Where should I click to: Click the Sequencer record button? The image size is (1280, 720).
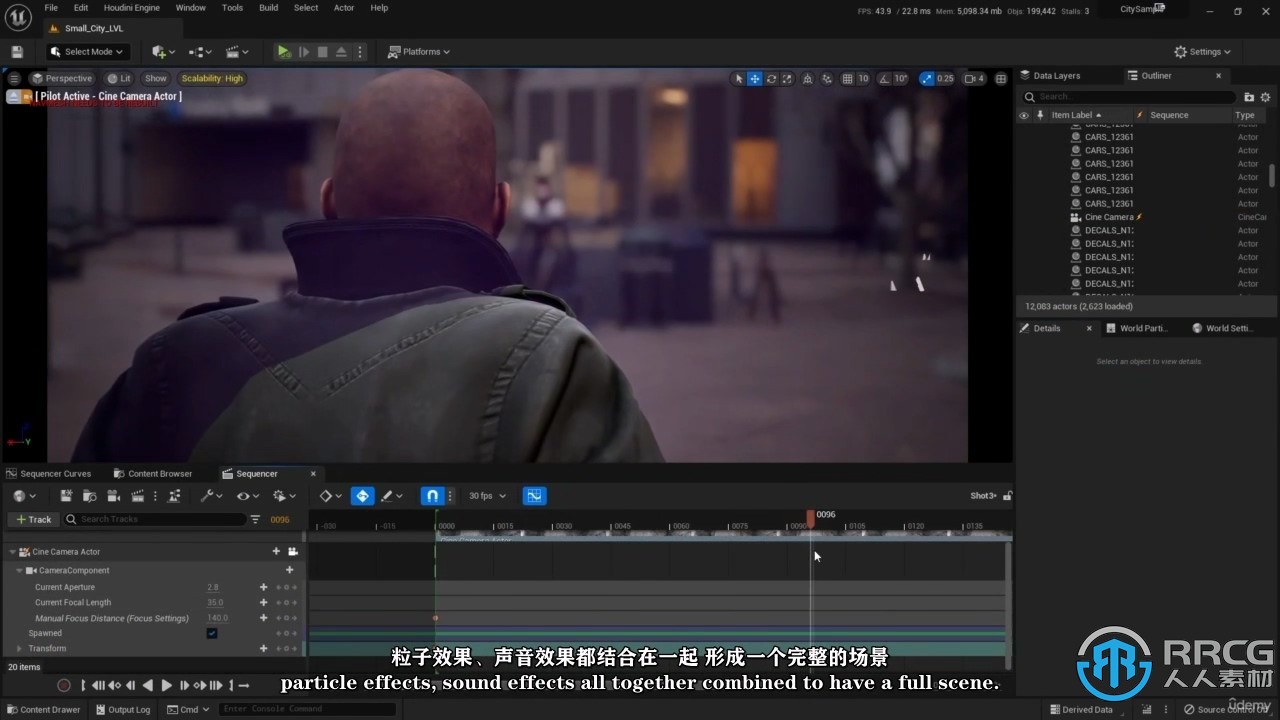click(64, 685)
